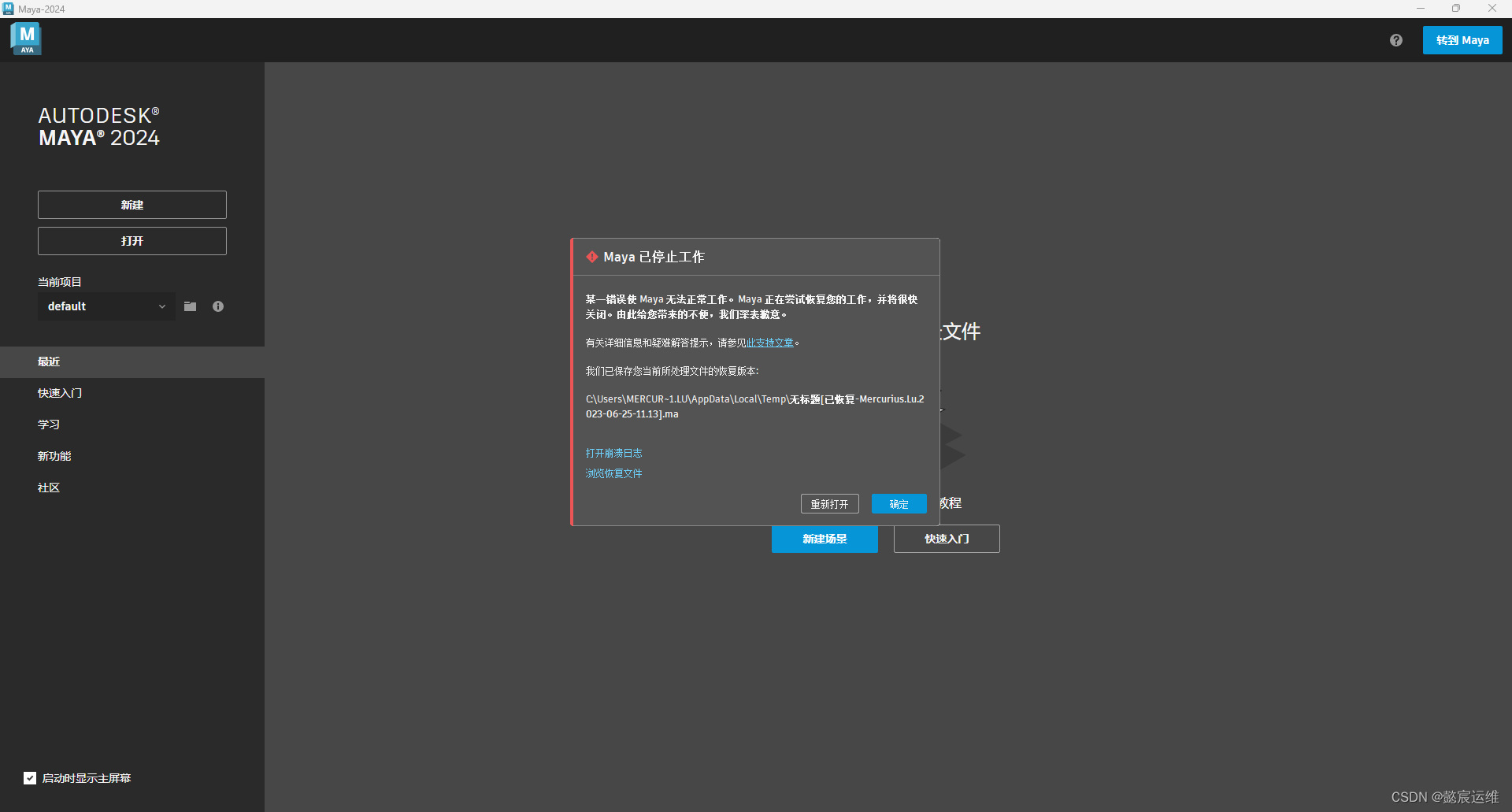Image resolution: width=1512 pixels, height=812 pixels.
Task: Open help via question mark icon
Action: coord(1395,40)
